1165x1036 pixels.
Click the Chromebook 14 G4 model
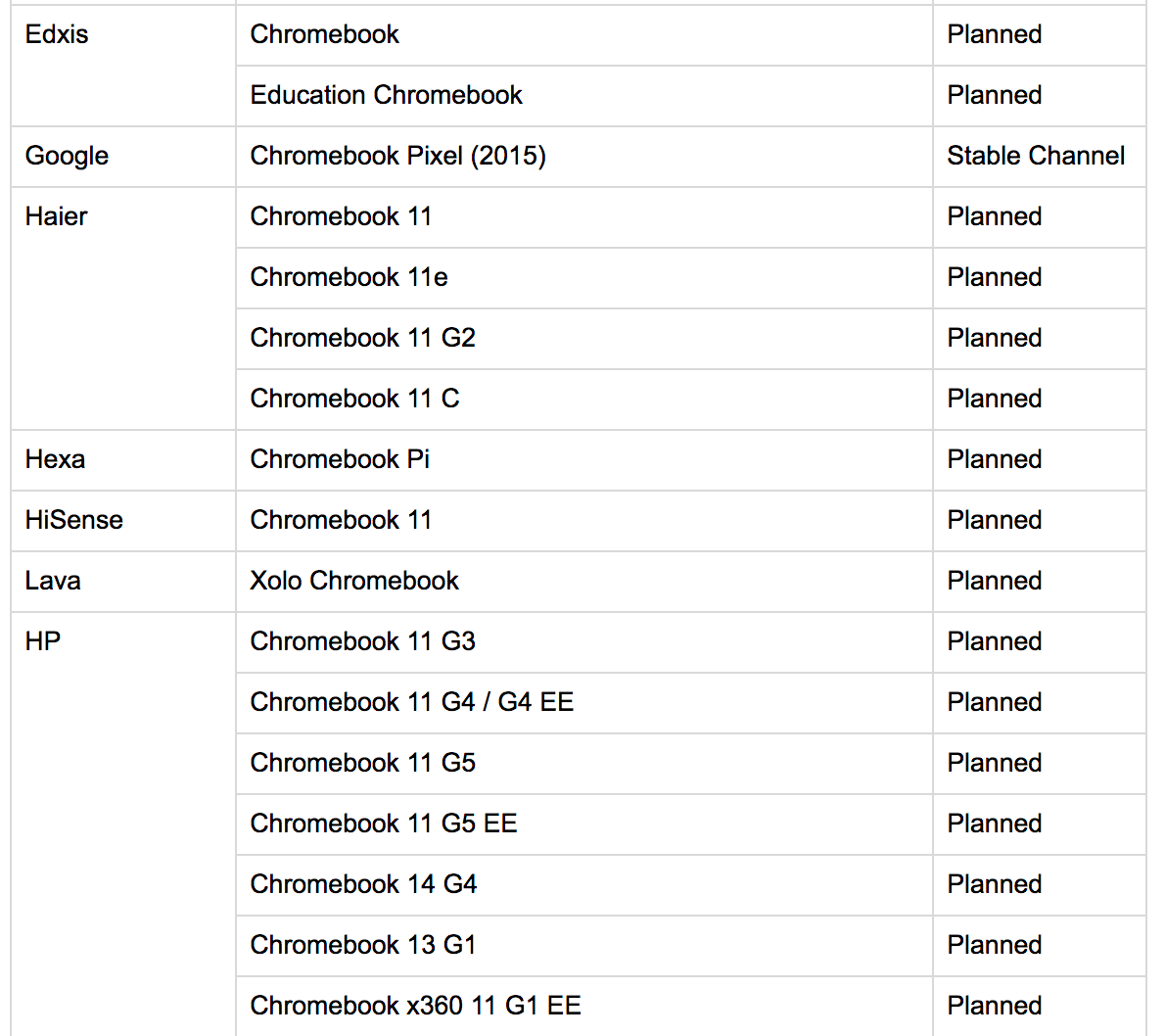[x=363, y=884]
